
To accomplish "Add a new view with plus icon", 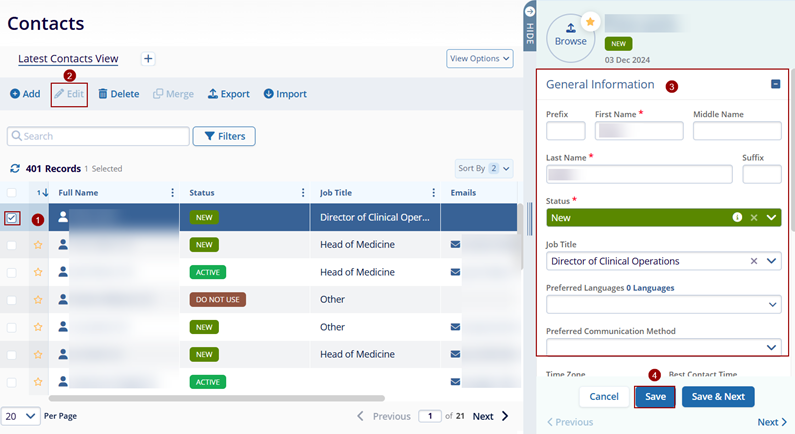I will click(148, 59).
